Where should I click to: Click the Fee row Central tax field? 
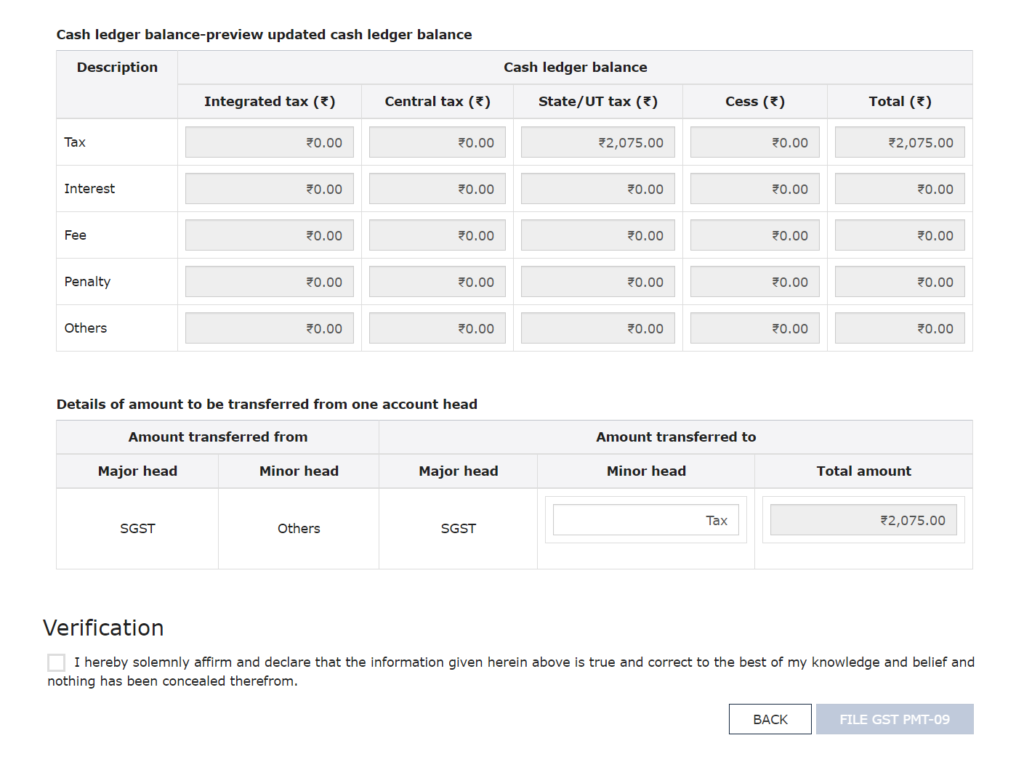[x=437, y=236]
